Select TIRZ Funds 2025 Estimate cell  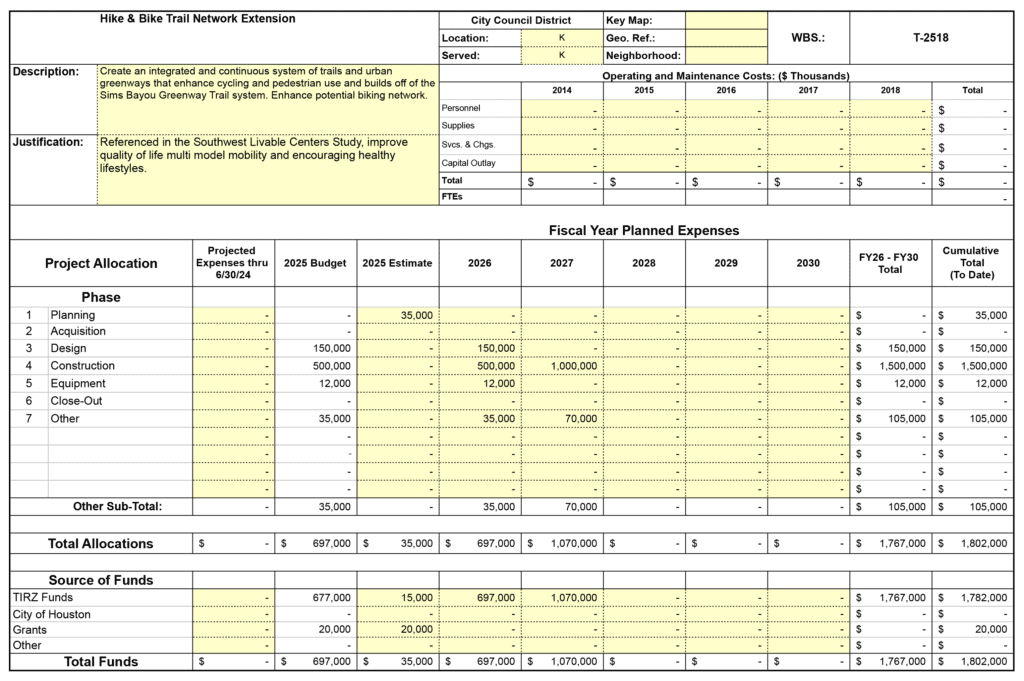tap(397, 598)
